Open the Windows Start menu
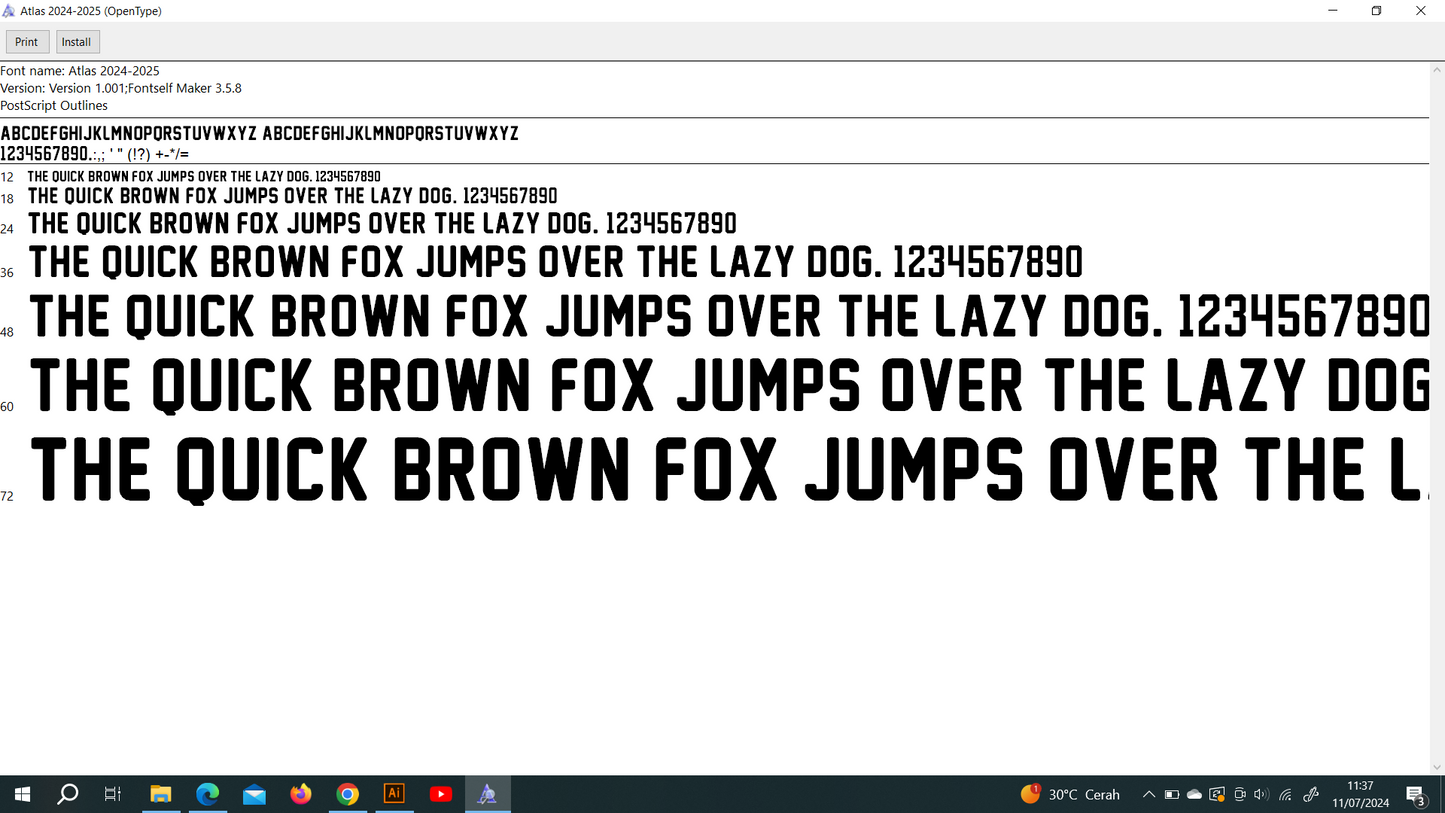 tap(22, 794)
